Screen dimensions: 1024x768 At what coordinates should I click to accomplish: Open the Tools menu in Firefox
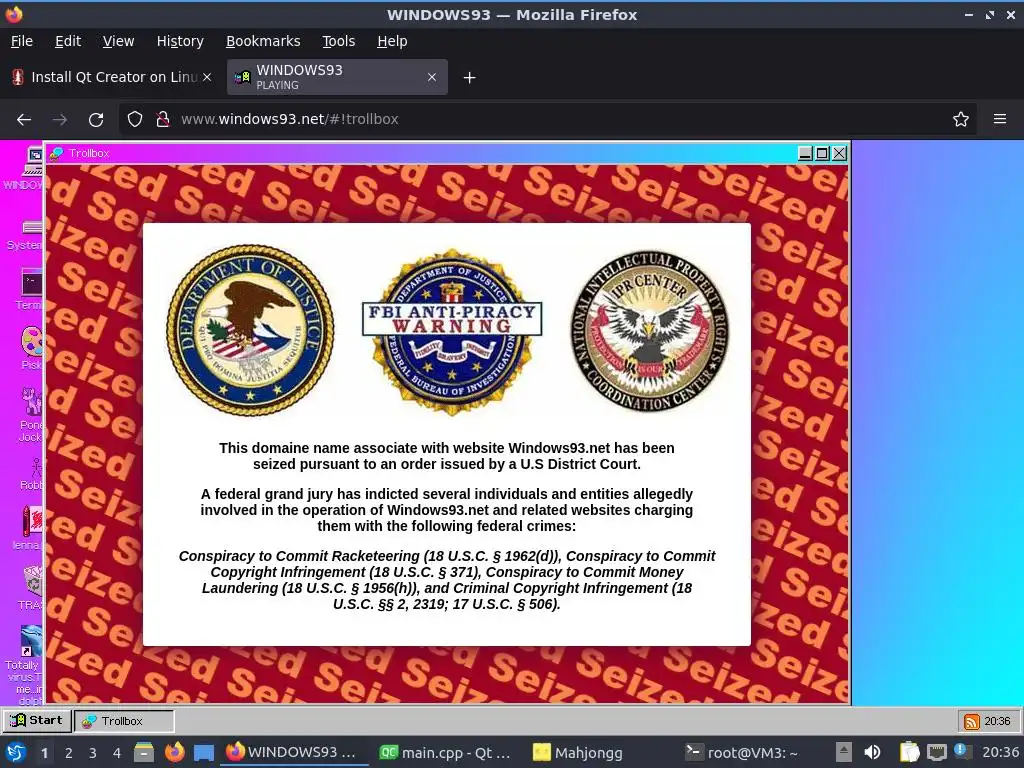click(x=338, y=41)
